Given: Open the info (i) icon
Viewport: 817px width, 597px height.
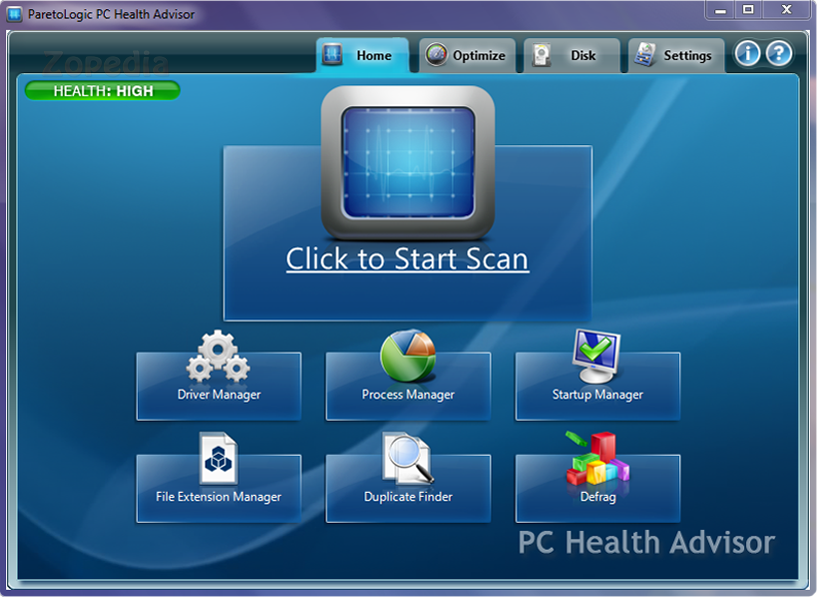Looking at the screenshot, I should 748,54.
